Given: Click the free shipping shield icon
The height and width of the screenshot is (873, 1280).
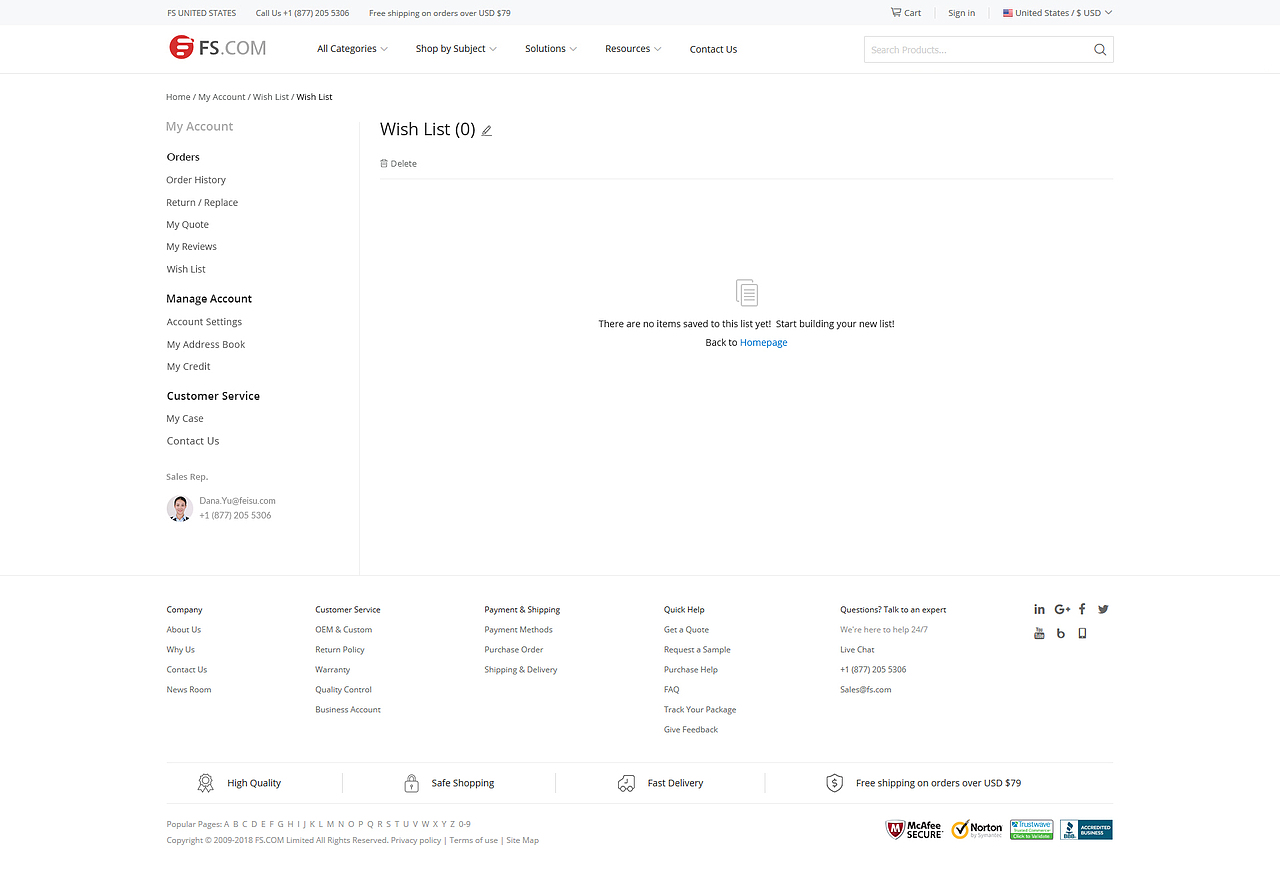Looking at the screenshot, I should [834, 783].
